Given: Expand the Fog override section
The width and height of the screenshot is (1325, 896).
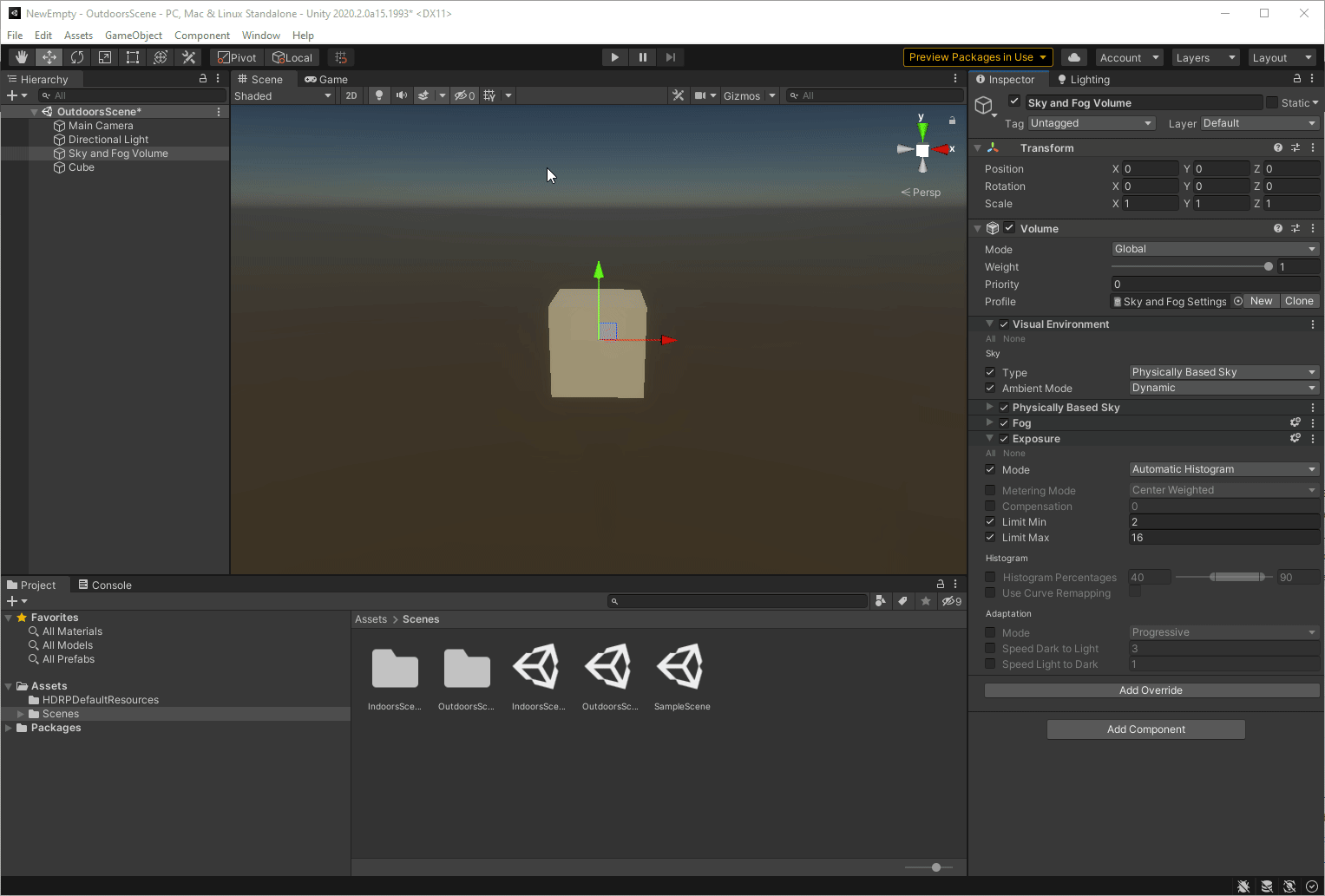Looking at the screenshot, I should tap(989, 422).
